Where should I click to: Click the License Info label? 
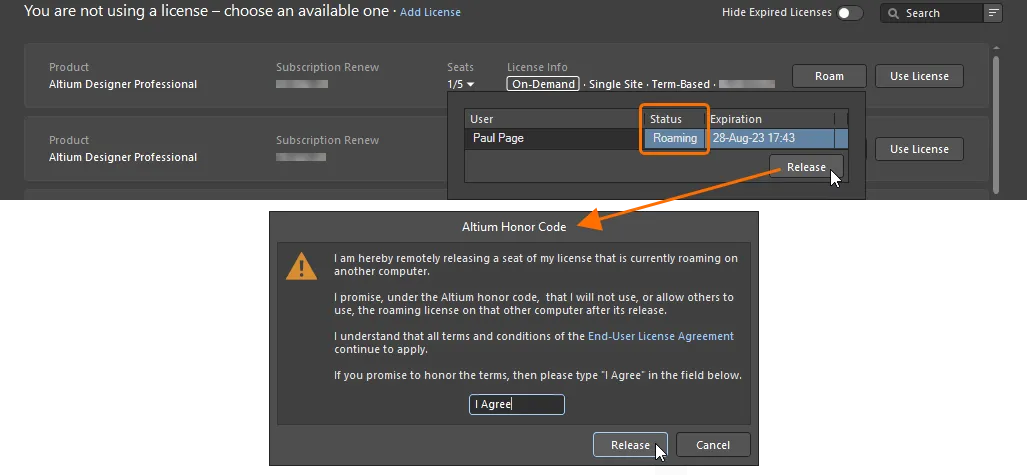[537, 67]
